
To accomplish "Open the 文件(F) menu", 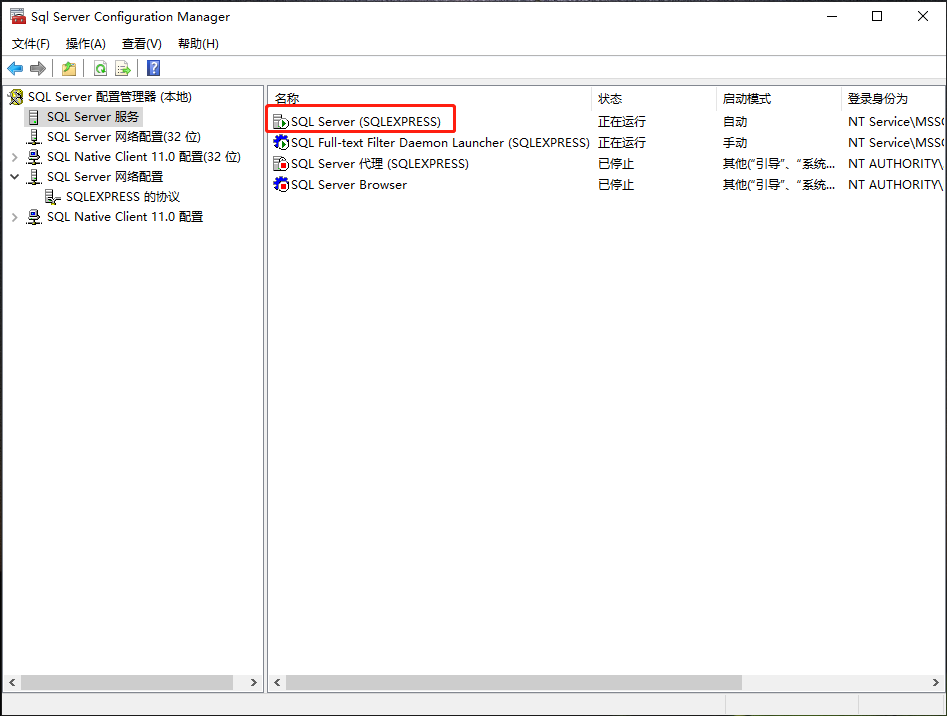I will (x=31, y=43).
